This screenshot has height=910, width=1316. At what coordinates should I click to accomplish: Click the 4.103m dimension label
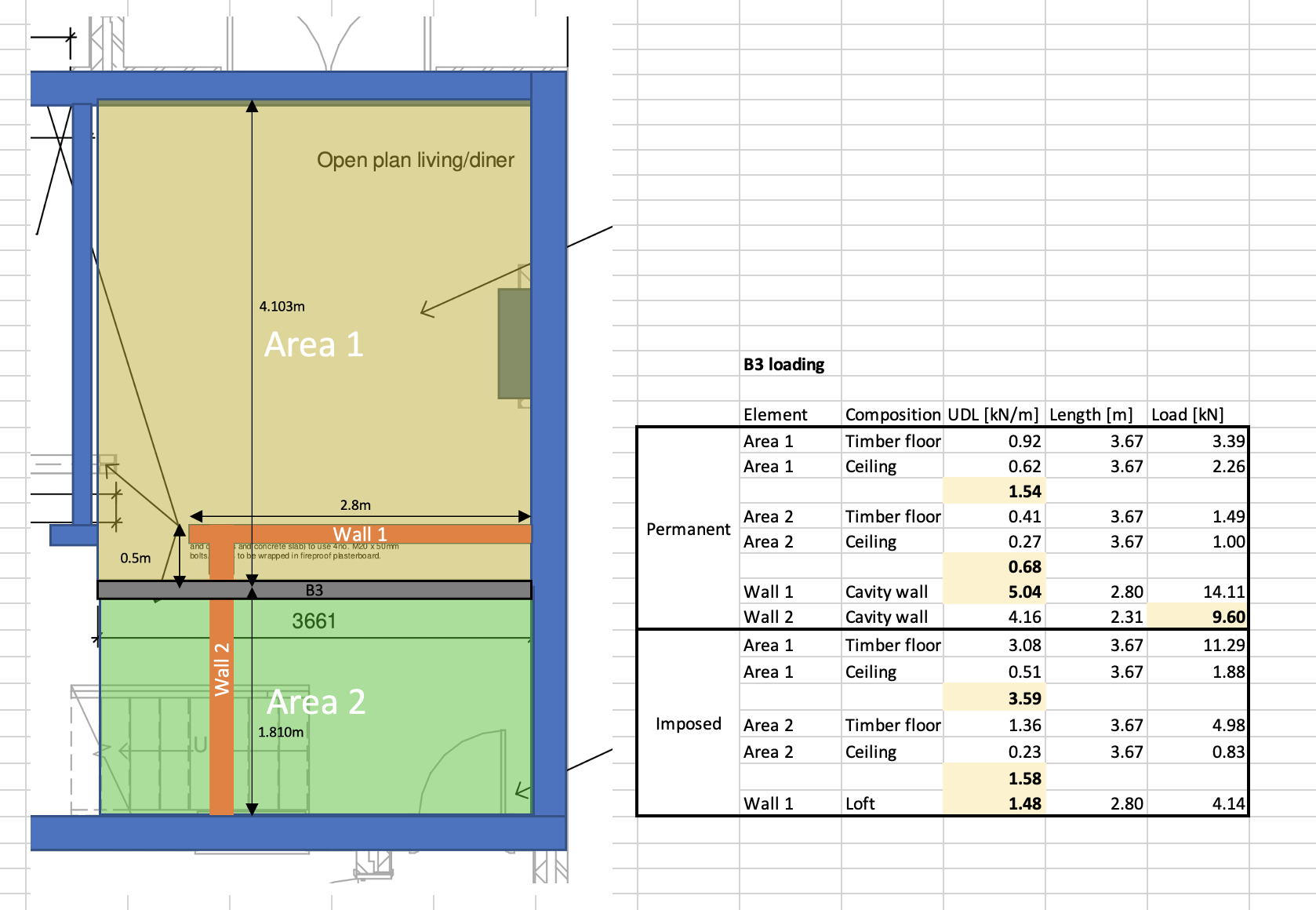point(282,307)
